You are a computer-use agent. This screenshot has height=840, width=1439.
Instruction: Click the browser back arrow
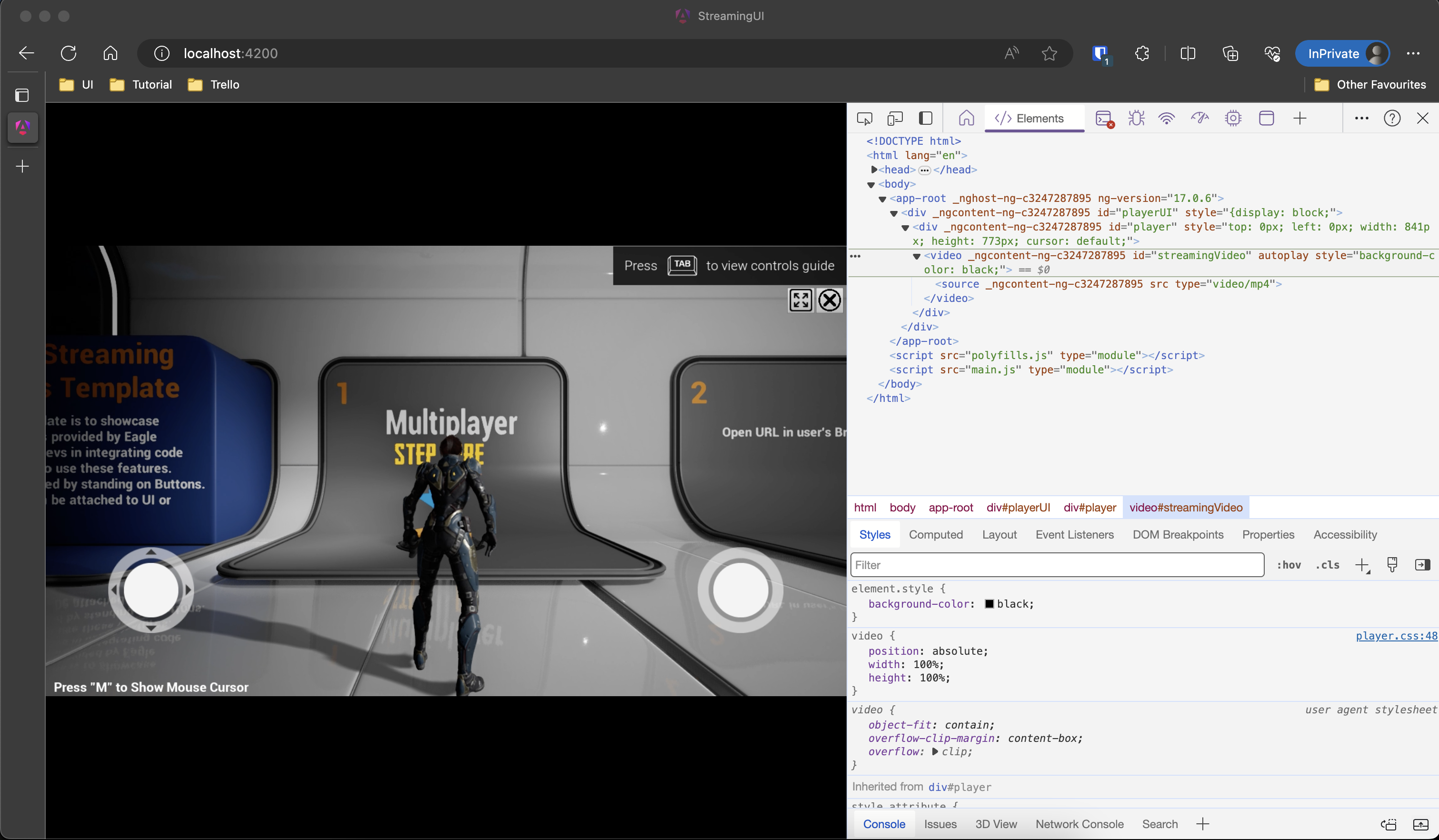coord(26,53)
